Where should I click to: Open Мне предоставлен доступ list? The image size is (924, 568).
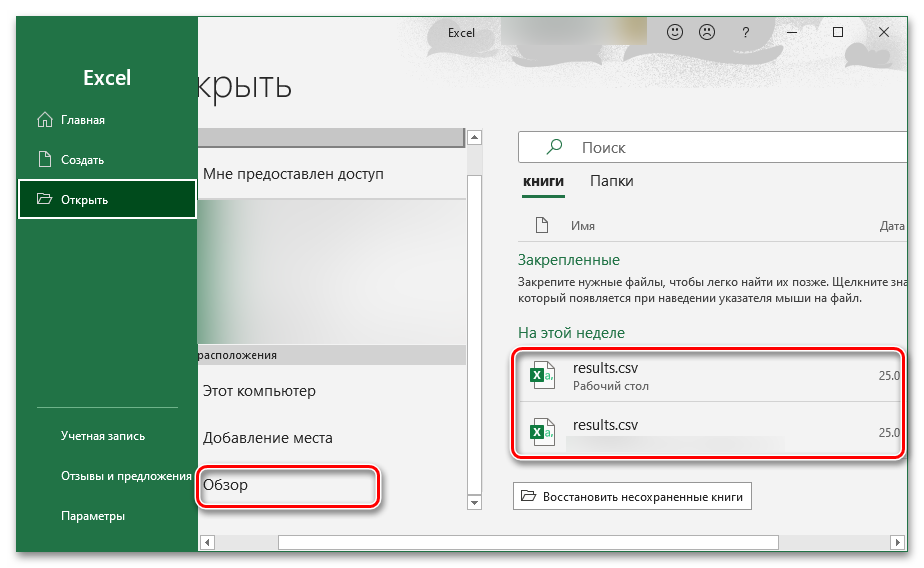[x=293, y=174]
